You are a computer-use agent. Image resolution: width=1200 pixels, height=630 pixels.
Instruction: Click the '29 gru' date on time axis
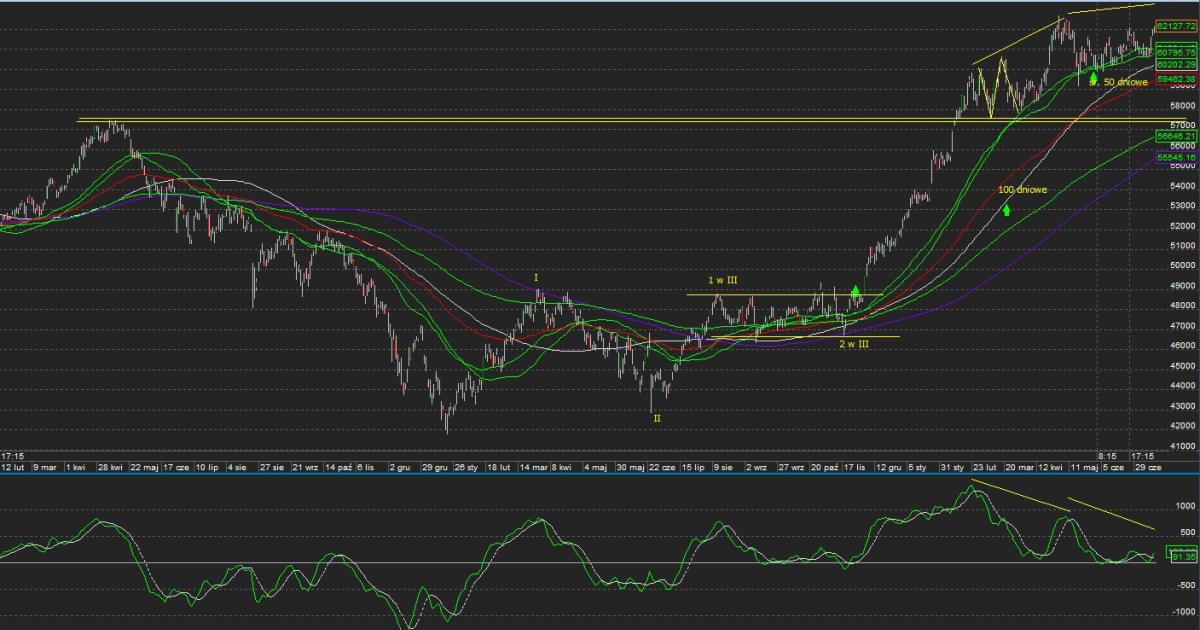point(434,467)
